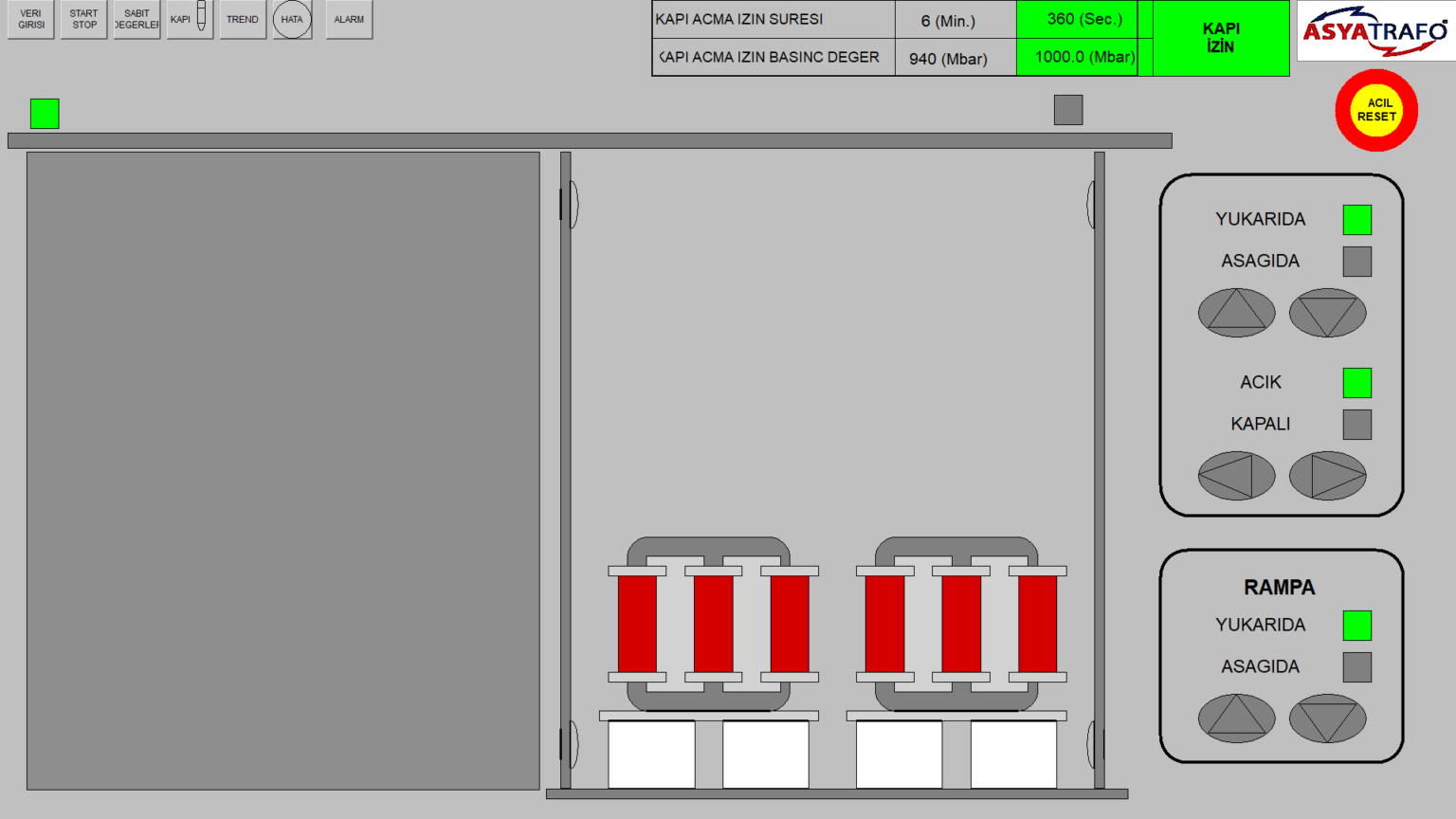The width and height of the screenshot is (1456, 819).
Task: Open the ALARM page
Action: (349, 20)
